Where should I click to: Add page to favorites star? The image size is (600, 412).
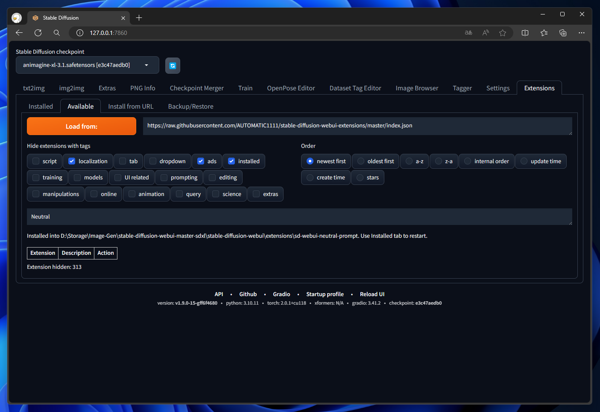[x=502, y=33]
